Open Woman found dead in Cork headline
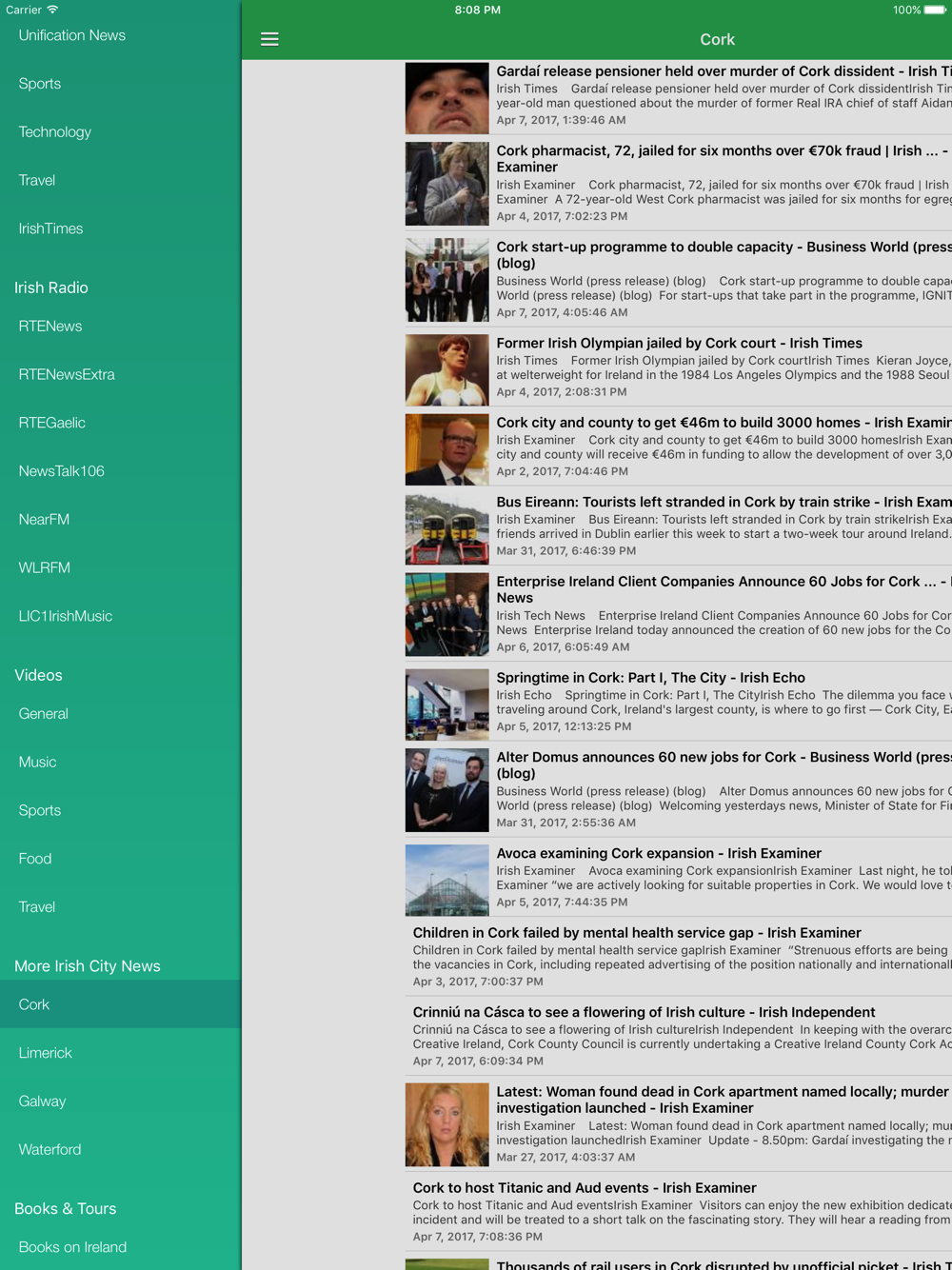Viewport: 952px width, 1270px height. coord(724,1100)
